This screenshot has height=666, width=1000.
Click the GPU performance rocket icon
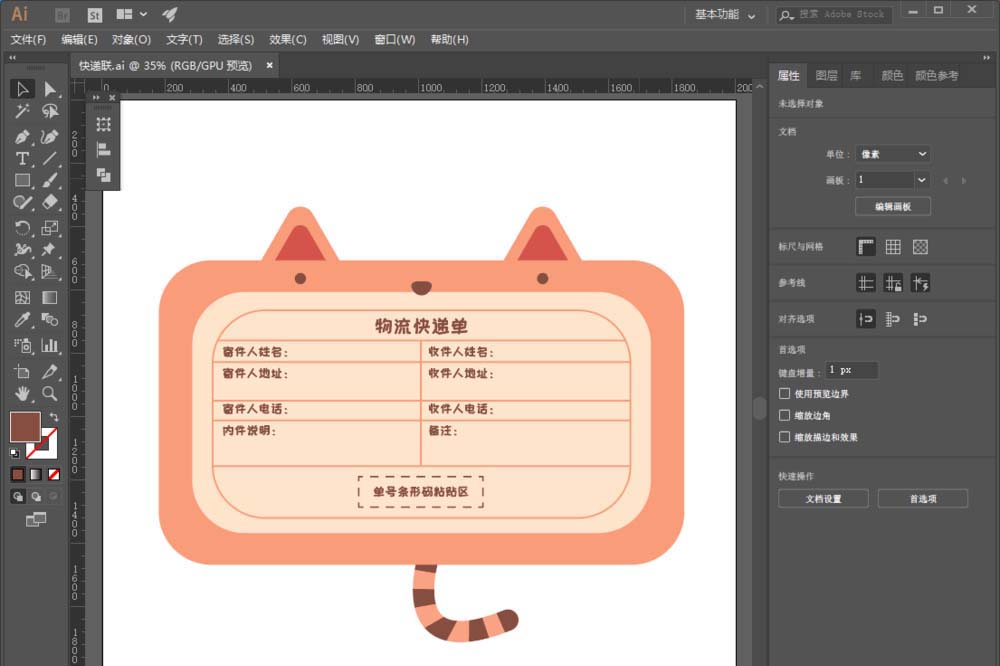click(x=169, y=15)
